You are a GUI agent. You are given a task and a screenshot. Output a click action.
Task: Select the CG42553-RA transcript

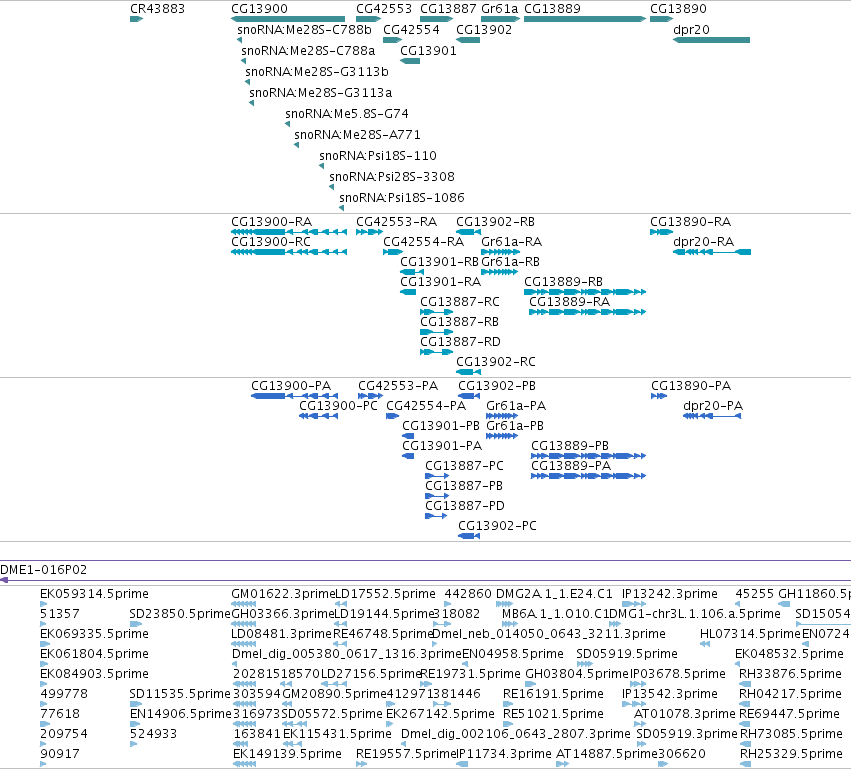click(x=369, y=232)
